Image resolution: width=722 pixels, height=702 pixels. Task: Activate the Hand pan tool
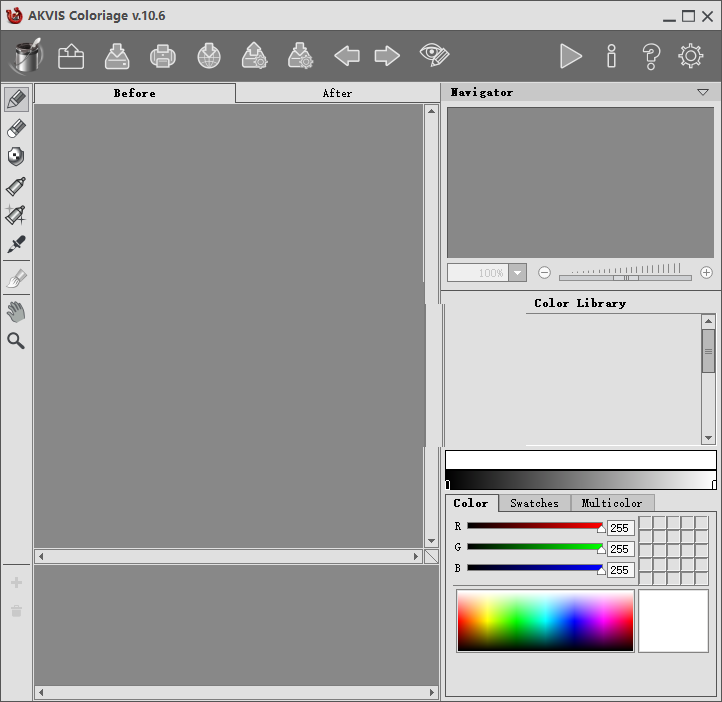16,312
